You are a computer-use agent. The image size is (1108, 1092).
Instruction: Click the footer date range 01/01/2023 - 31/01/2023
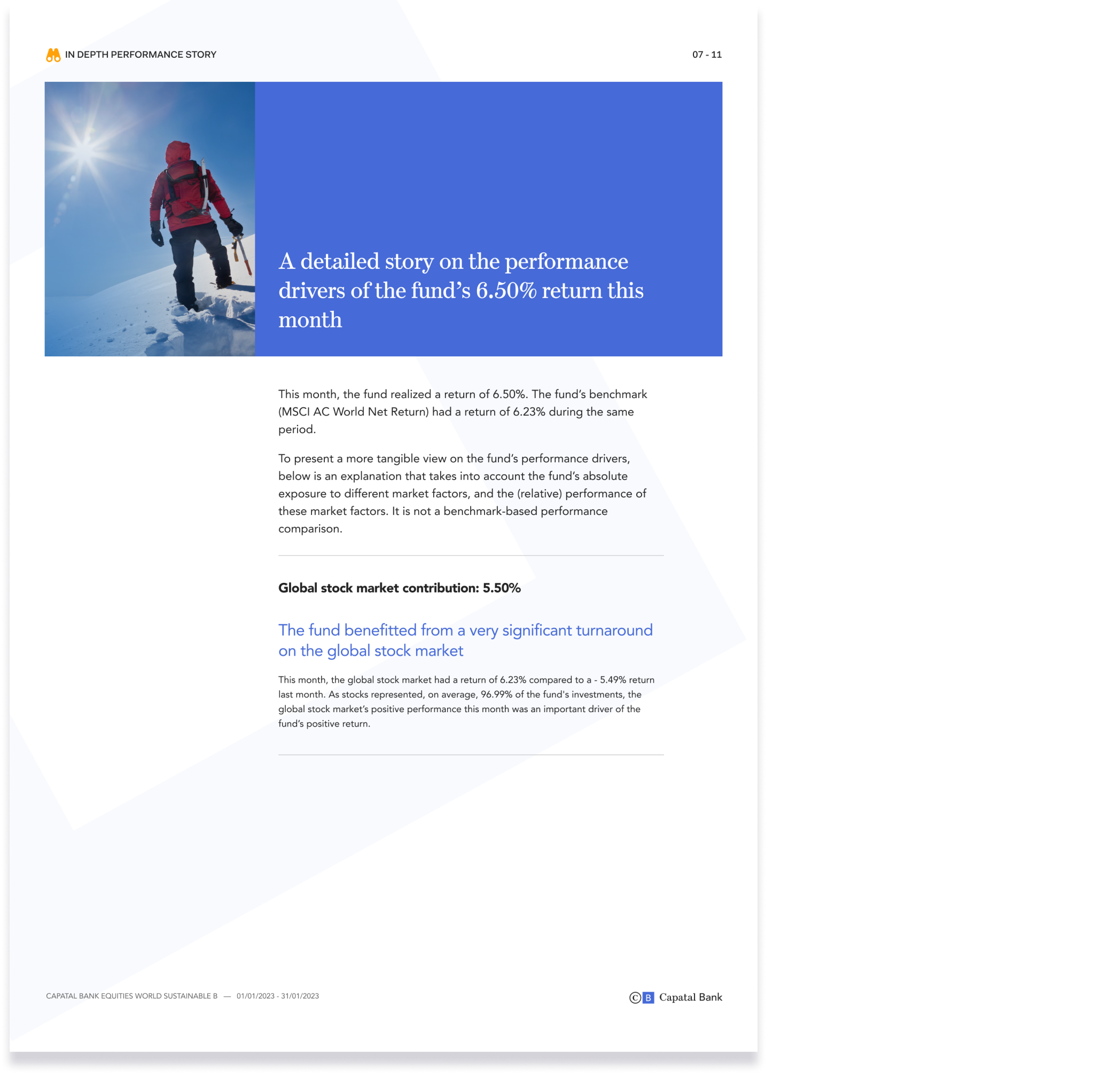pos(278,996)
